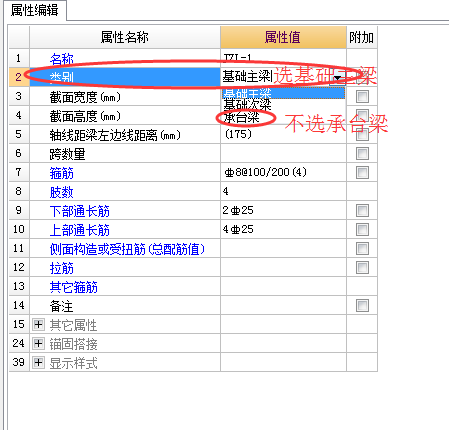The width and height of the screenshot is (449, 430).
Task: Click the empty 备注 value cell
Action: [x=283, y=305]
